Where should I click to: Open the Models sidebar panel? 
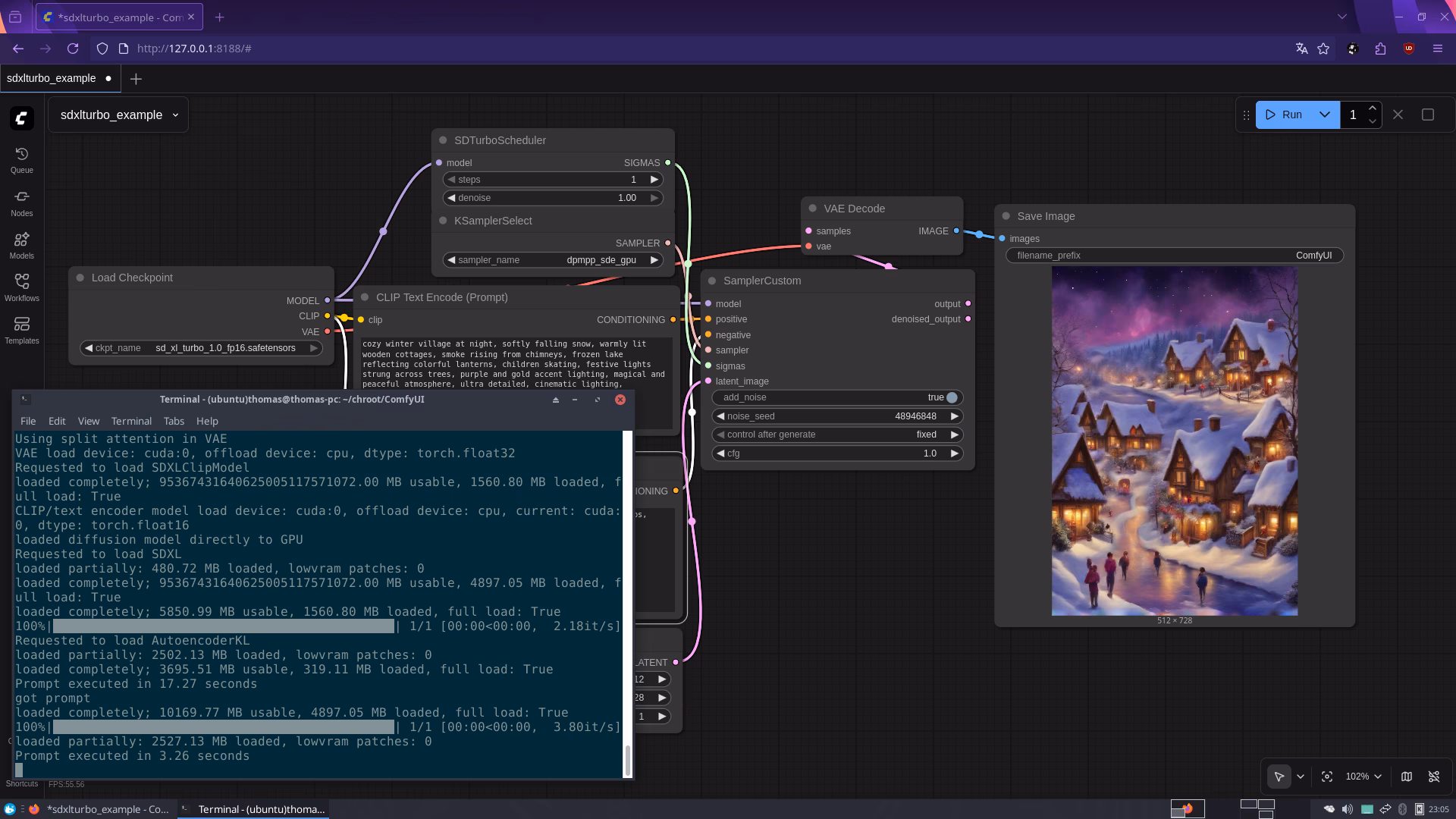[21, 244]
